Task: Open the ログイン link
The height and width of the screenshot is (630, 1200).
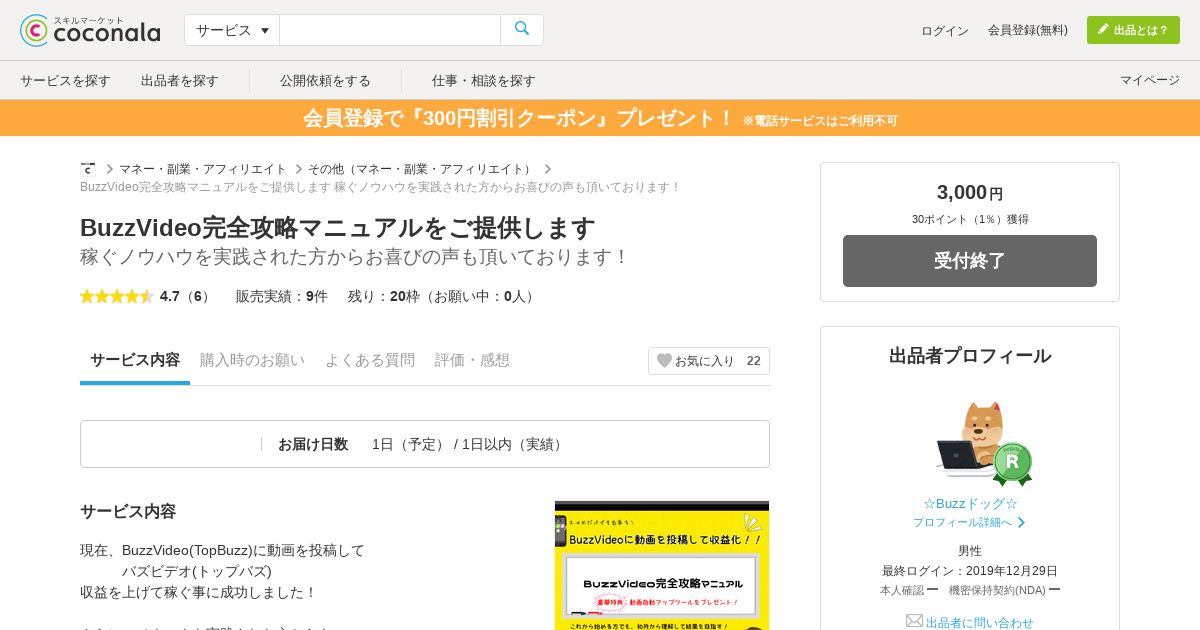Action: coord(945,31)
